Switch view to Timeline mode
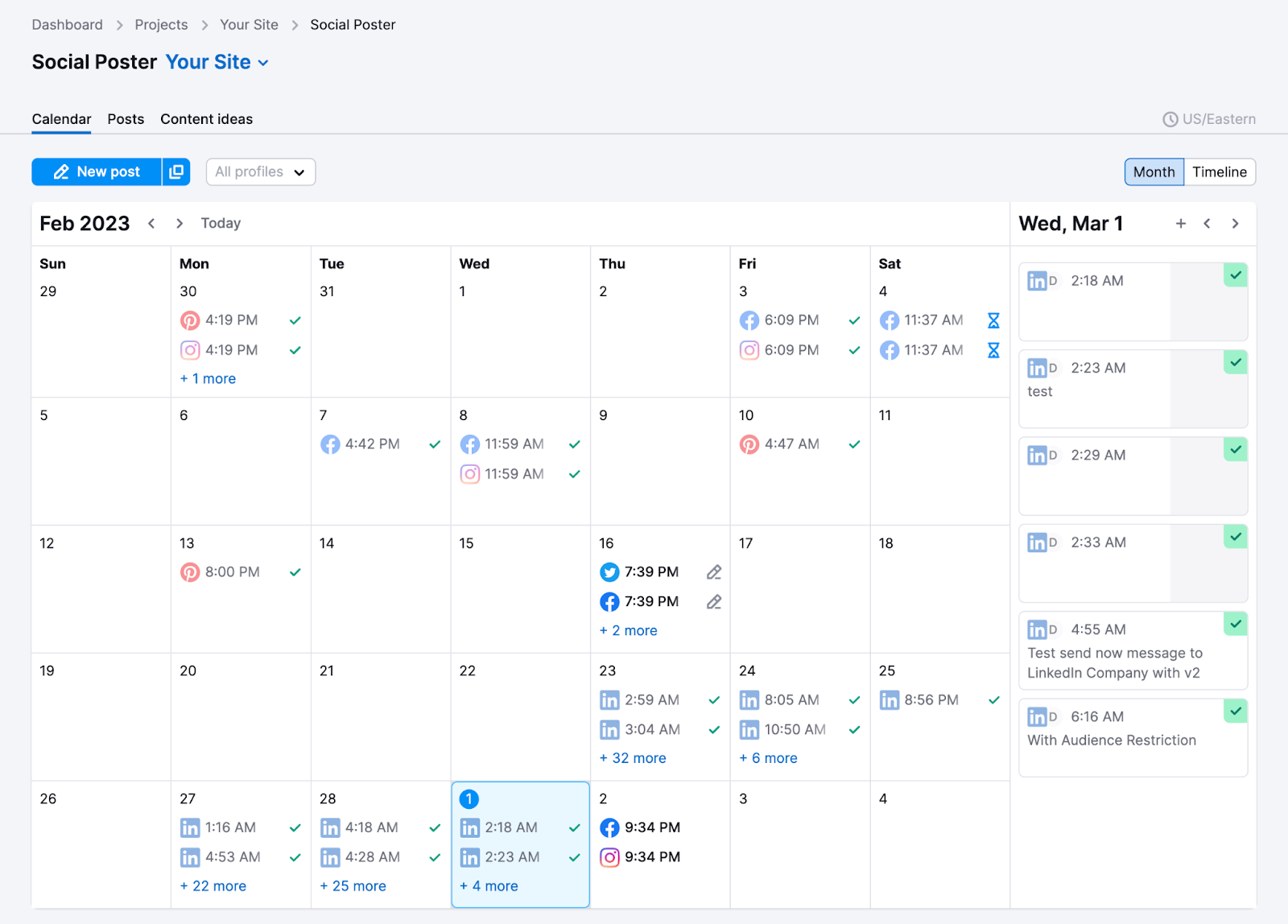This screenshot has width=1288, height=924. coord(1220,171)
